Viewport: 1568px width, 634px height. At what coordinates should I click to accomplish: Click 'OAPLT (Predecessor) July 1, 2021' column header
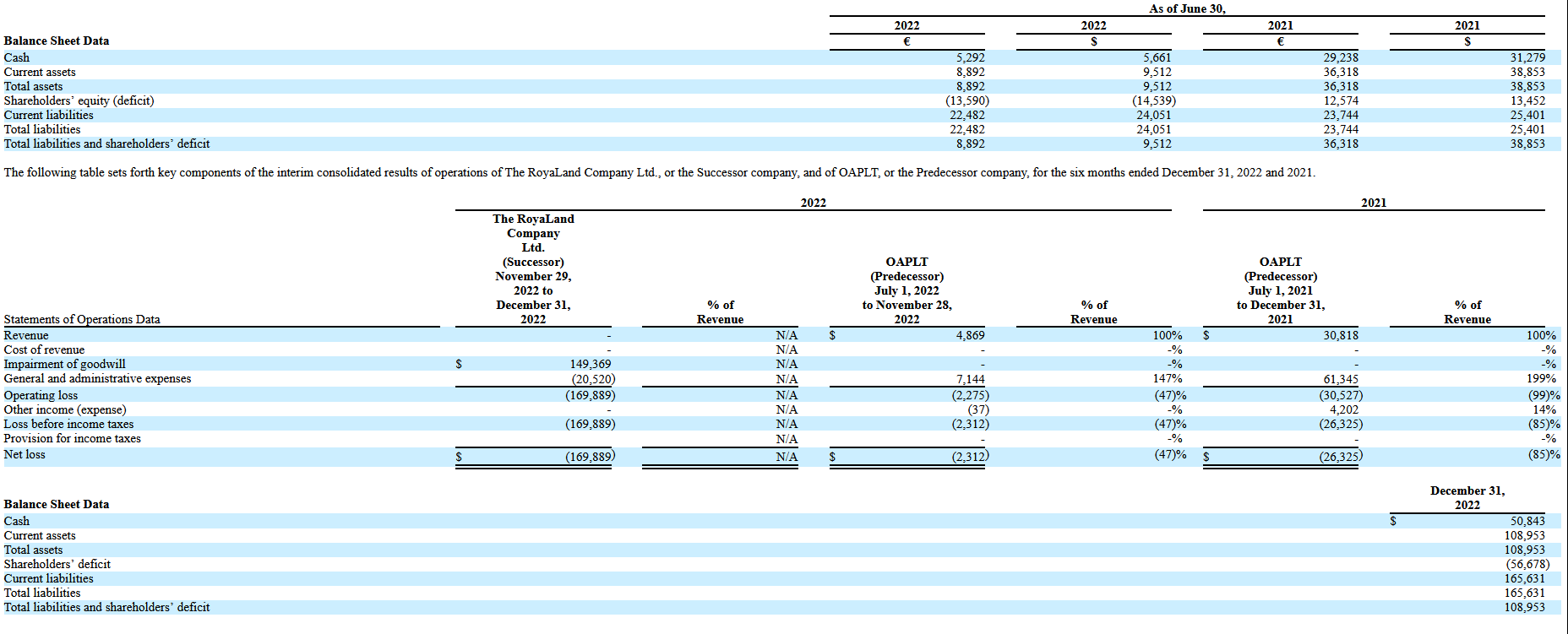(1280, 290)
